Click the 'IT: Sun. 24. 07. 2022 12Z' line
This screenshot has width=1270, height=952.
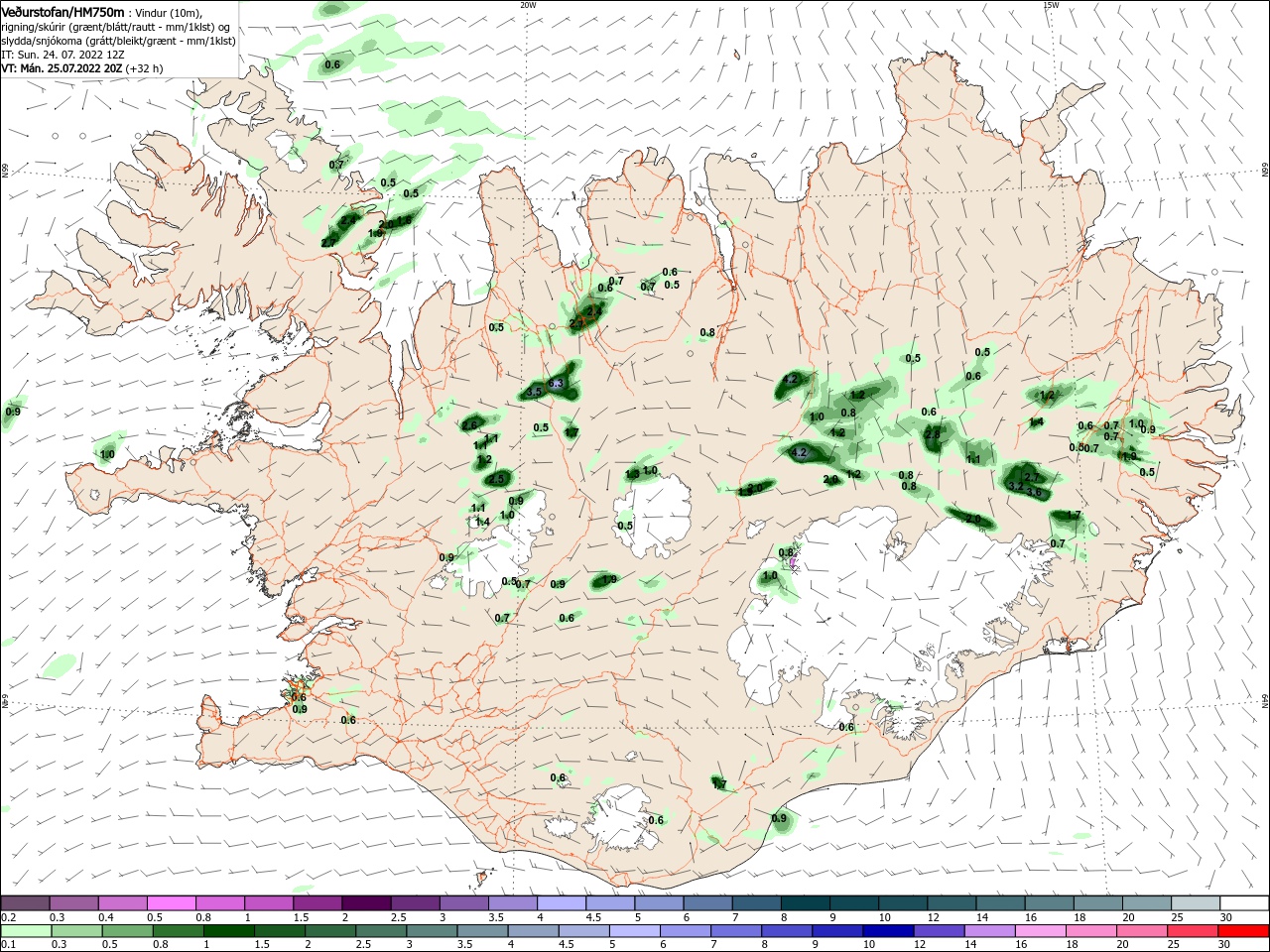click(63, 55)
